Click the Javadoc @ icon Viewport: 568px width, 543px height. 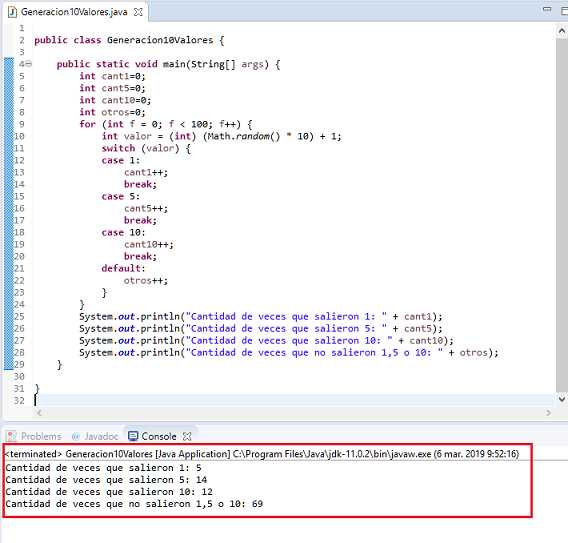[x=76, y=436]
